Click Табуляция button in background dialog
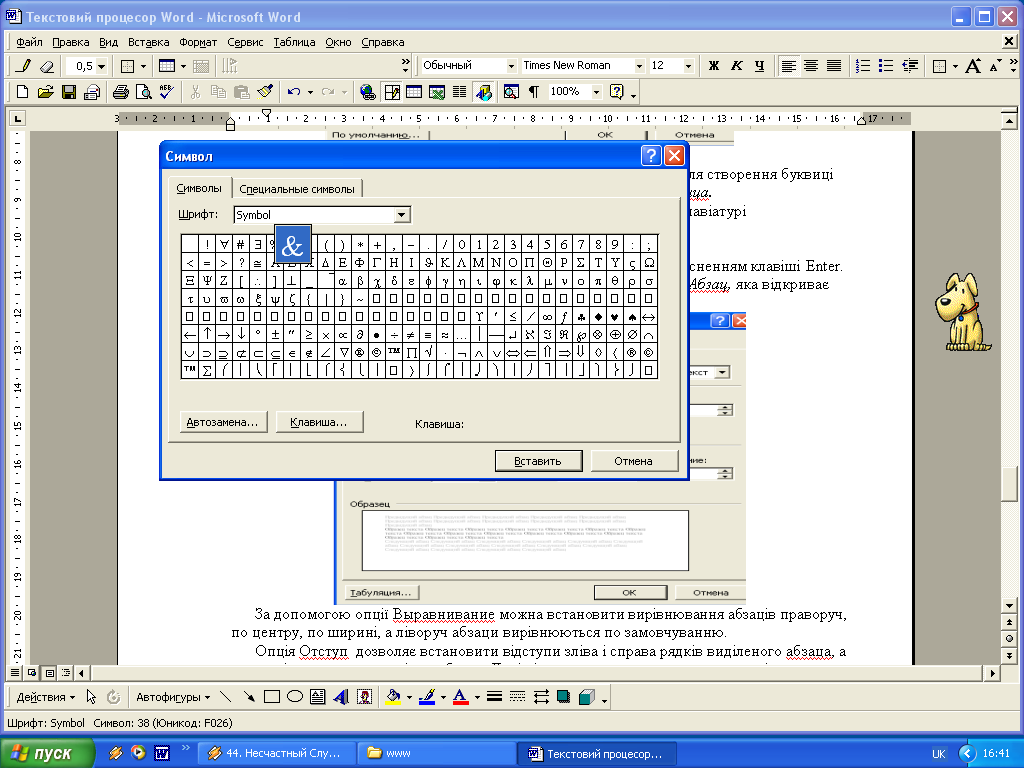The width and height of the screenshot is (1024, 768). [x=381, y=592]
